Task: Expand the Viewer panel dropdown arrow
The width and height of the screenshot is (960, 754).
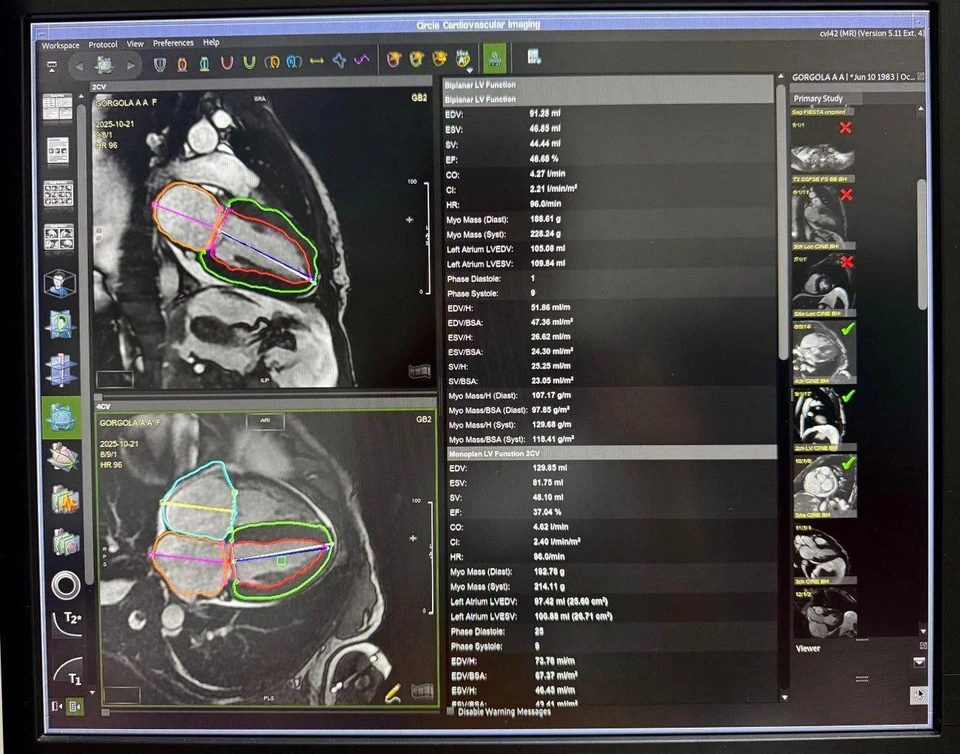Action: point(918,662)
